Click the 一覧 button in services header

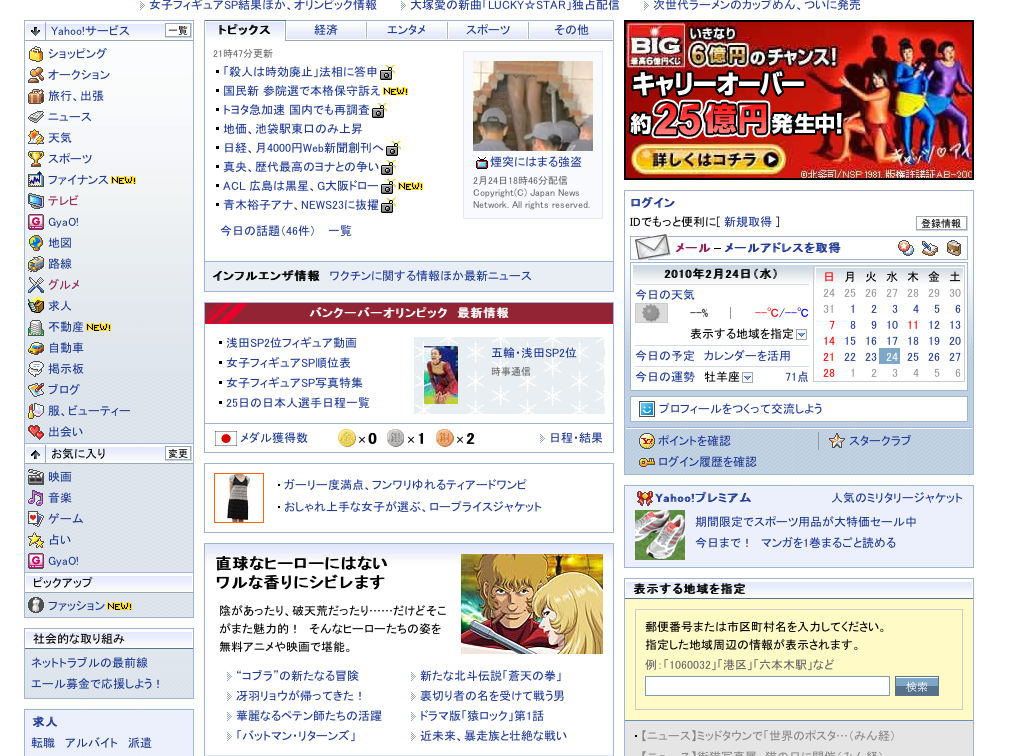(x=178, y=30)
